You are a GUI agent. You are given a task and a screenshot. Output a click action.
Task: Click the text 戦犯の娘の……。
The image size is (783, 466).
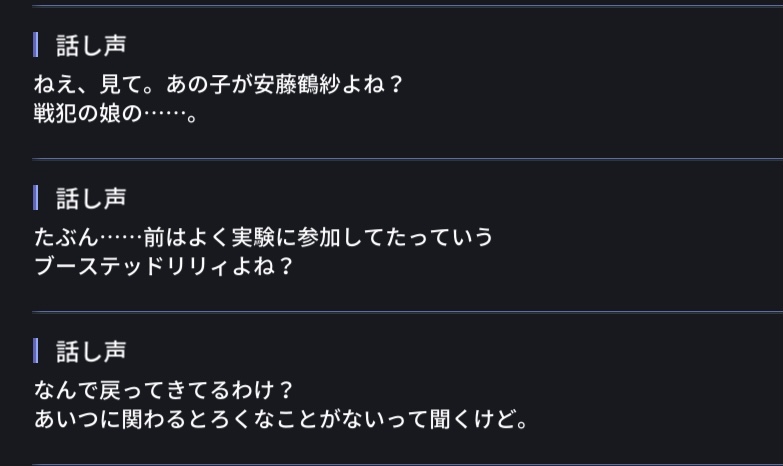pos(116,113)
